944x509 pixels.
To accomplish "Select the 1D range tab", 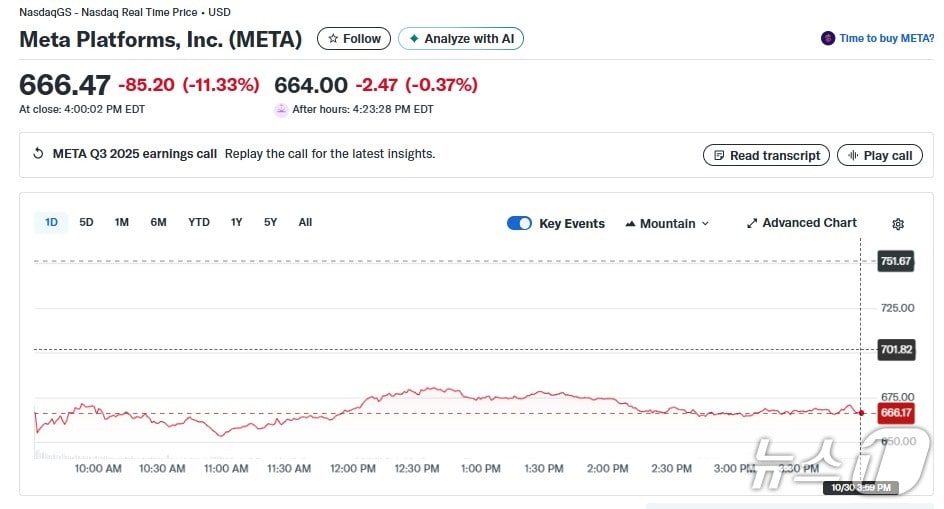I will coord(51,222).
